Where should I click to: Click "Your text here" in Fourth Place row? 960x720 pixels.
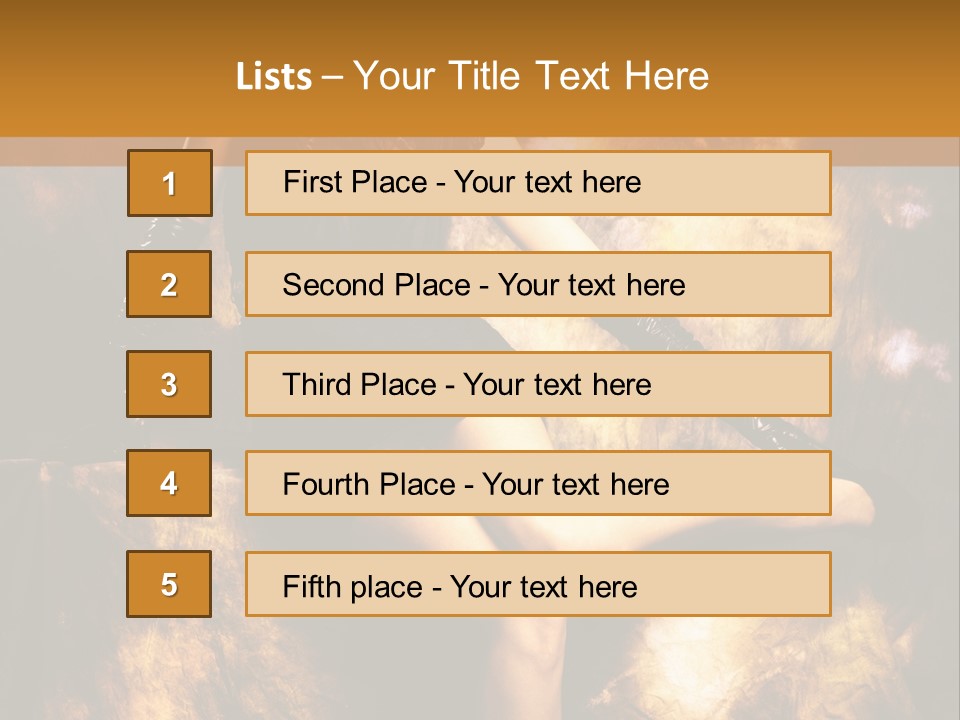575,485
